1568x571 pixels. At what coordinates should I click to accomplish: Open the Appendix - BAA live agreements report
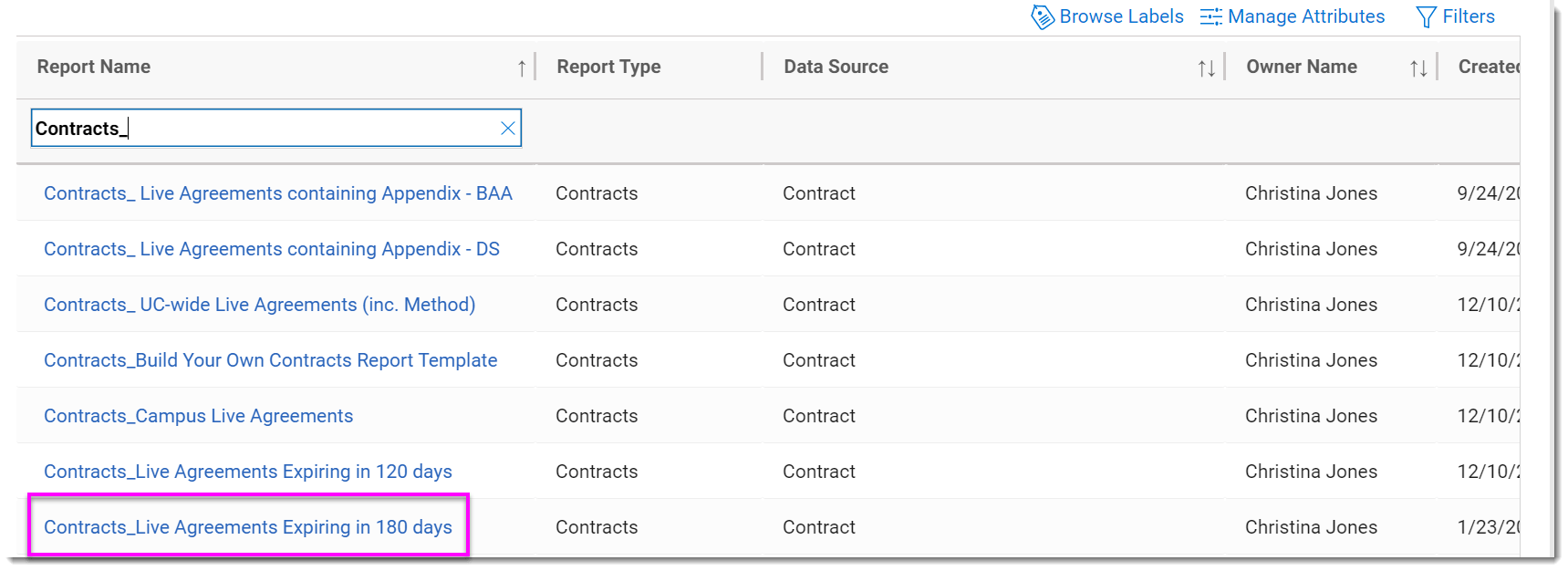click(278, 192)
